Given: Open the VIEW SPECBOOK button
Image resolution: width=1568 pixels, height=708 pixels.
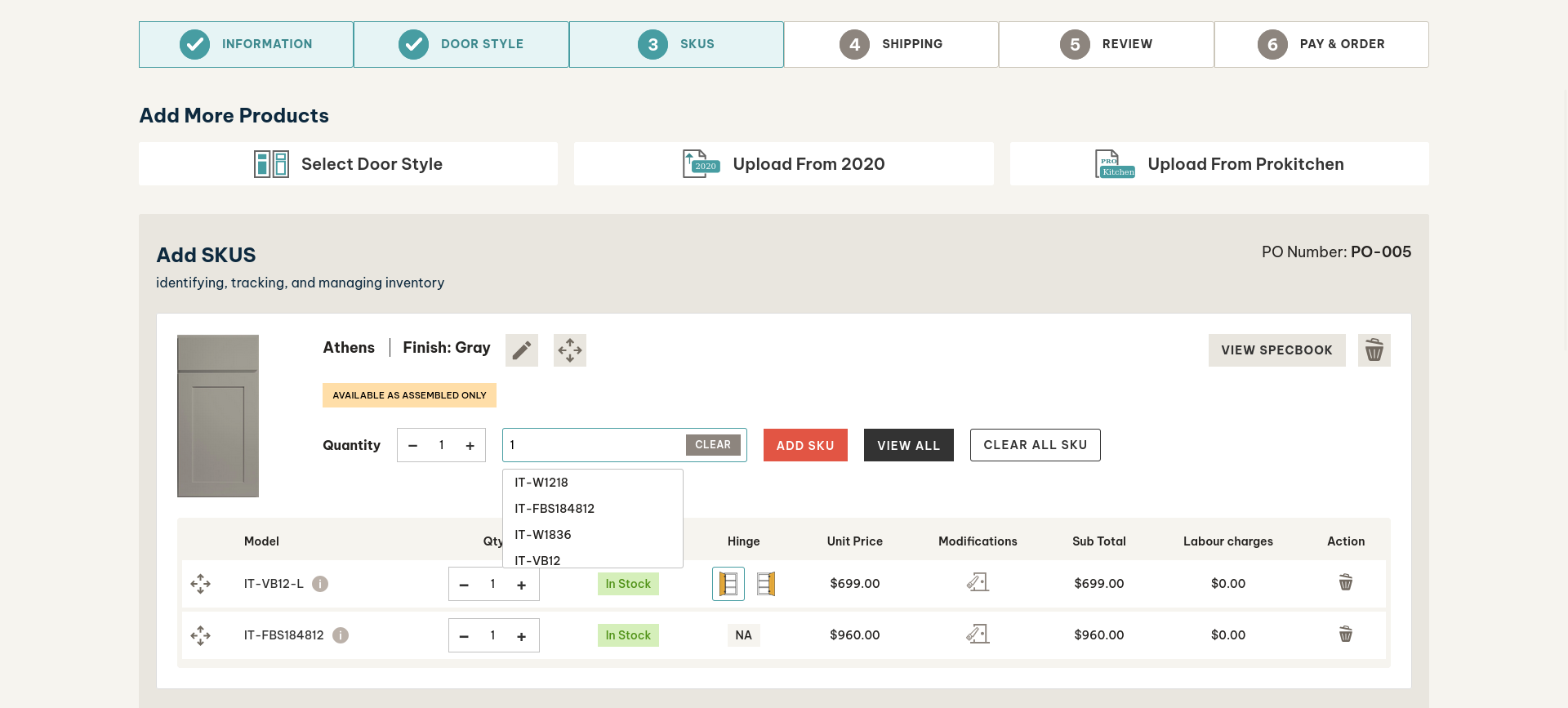Looking at the screenshot, I should (1276, 350).
